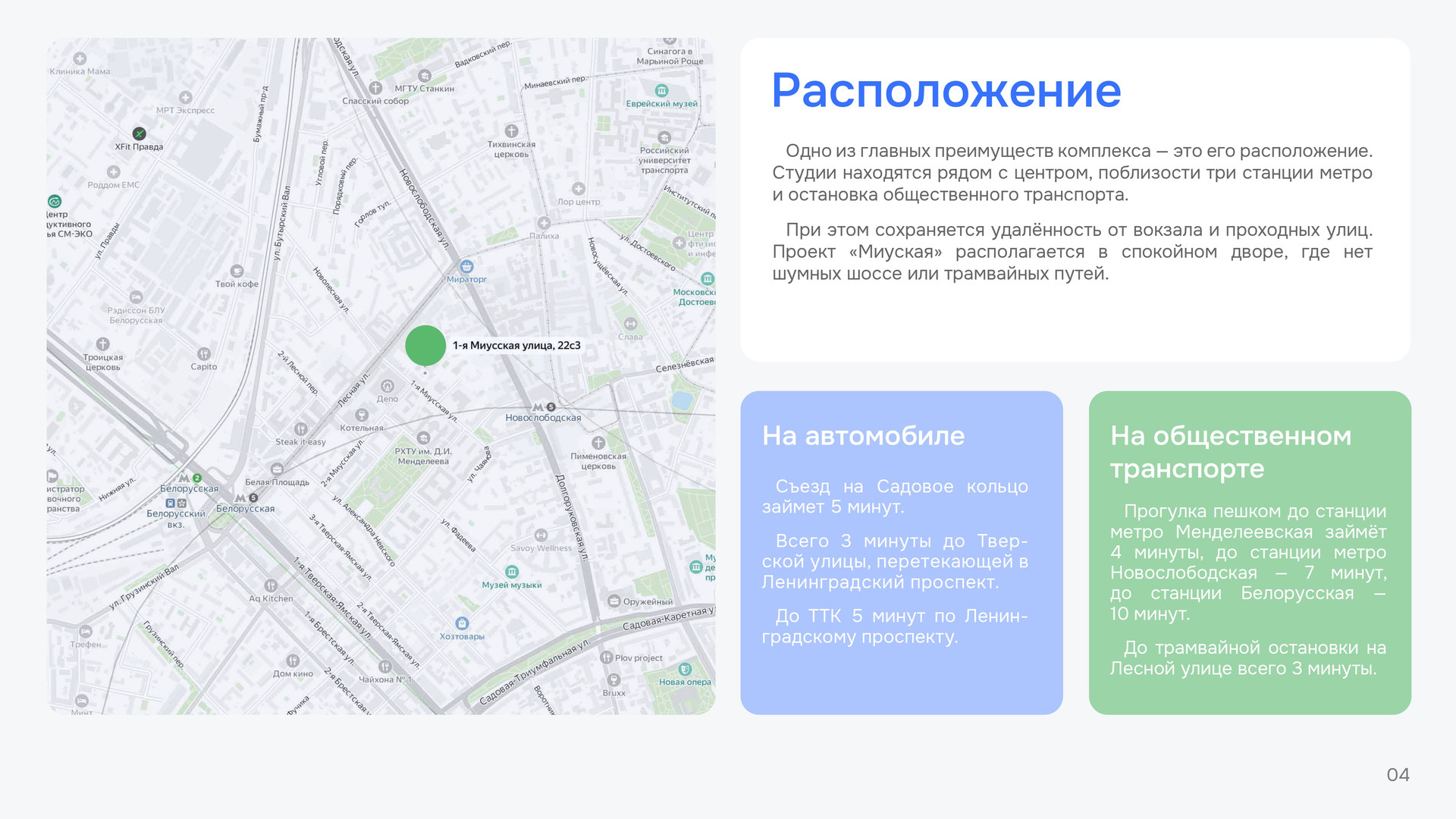Click the Музей музыки museum icon
This screenshot has height=819, width=1456.
512,572
